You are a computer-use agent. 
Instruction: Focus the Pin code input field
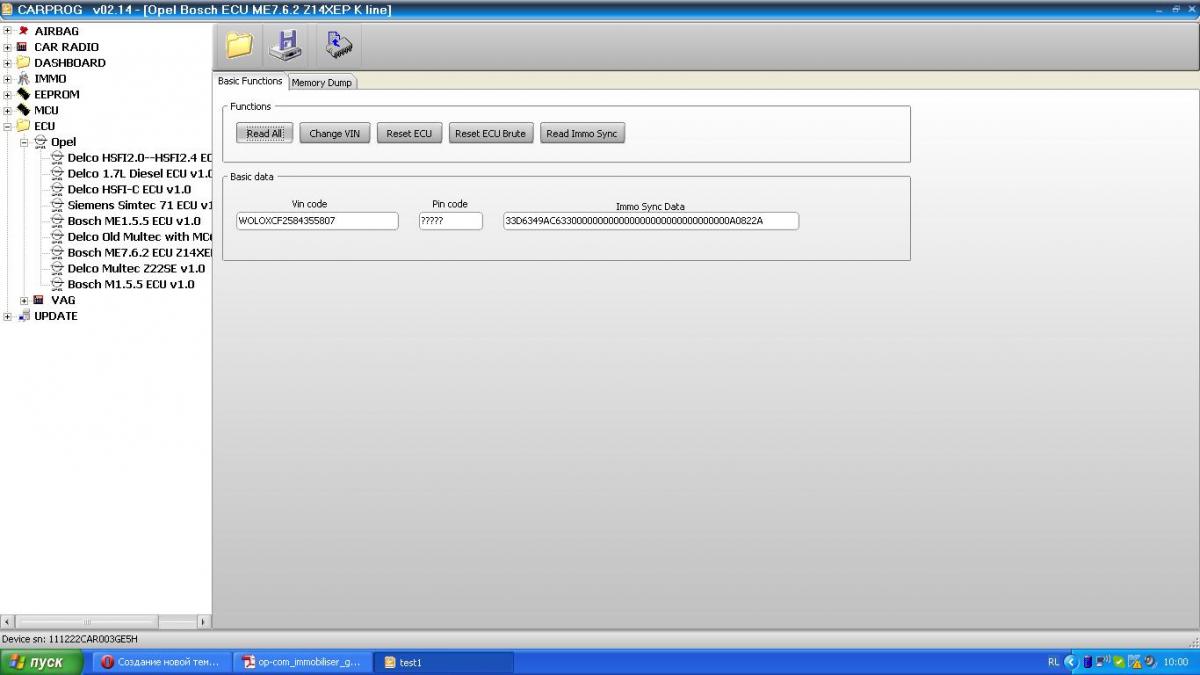pos(450,220)
